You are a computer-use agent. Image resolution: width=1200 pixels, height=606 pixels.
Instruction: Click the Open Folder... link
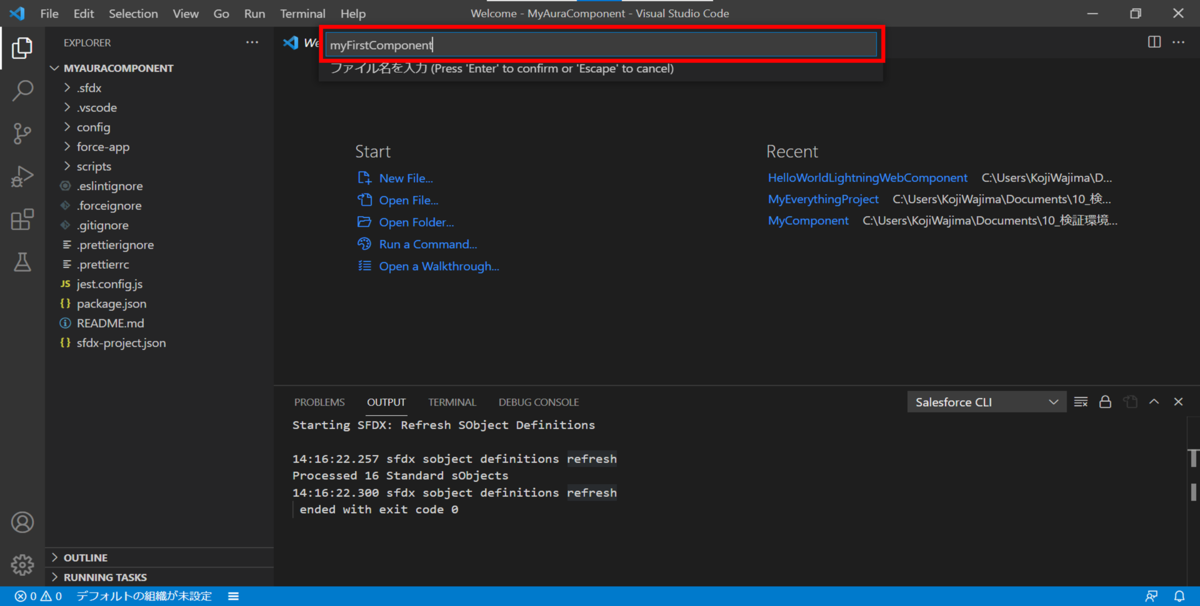click(x=416, y=222)
